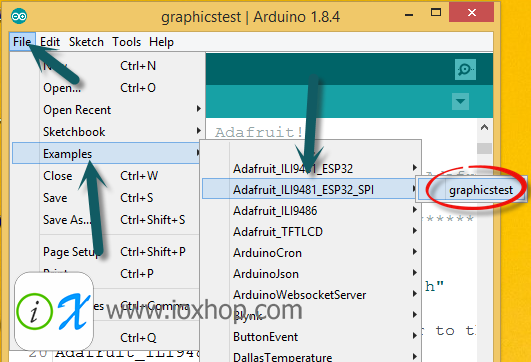Image resolution: width=531 pixels, height=362 pixels.
Task: Open the Sketch menu
Action: [x=86, y=42]
